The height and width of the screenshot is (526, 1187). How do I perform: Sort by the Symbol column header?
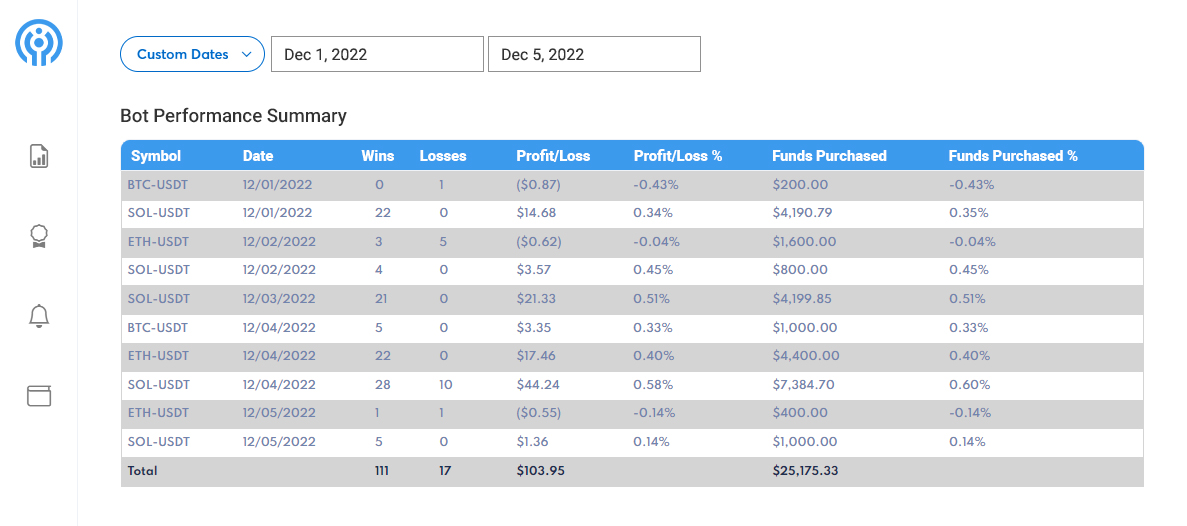[156, 156]
